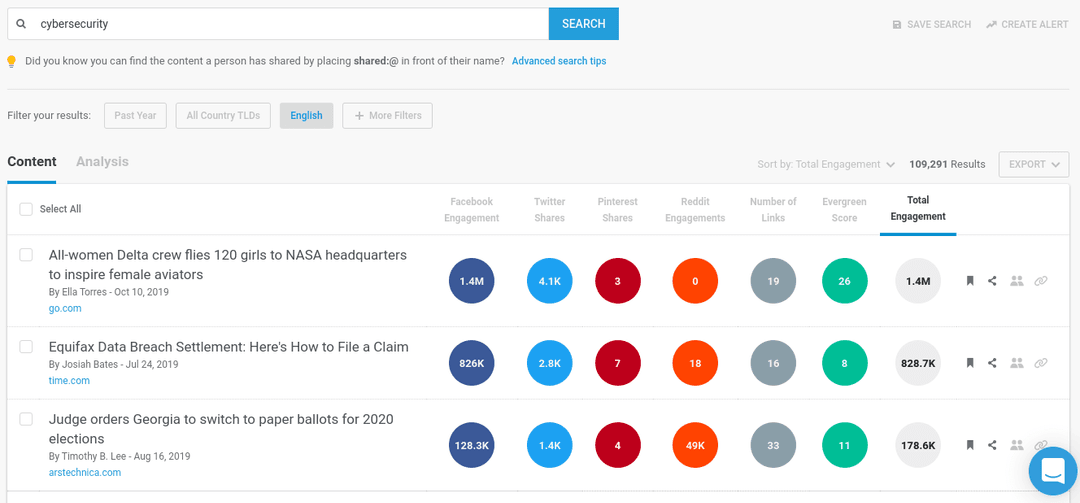
Task: Click author line By Josiah Bates
Action: (x=114, y=365)
